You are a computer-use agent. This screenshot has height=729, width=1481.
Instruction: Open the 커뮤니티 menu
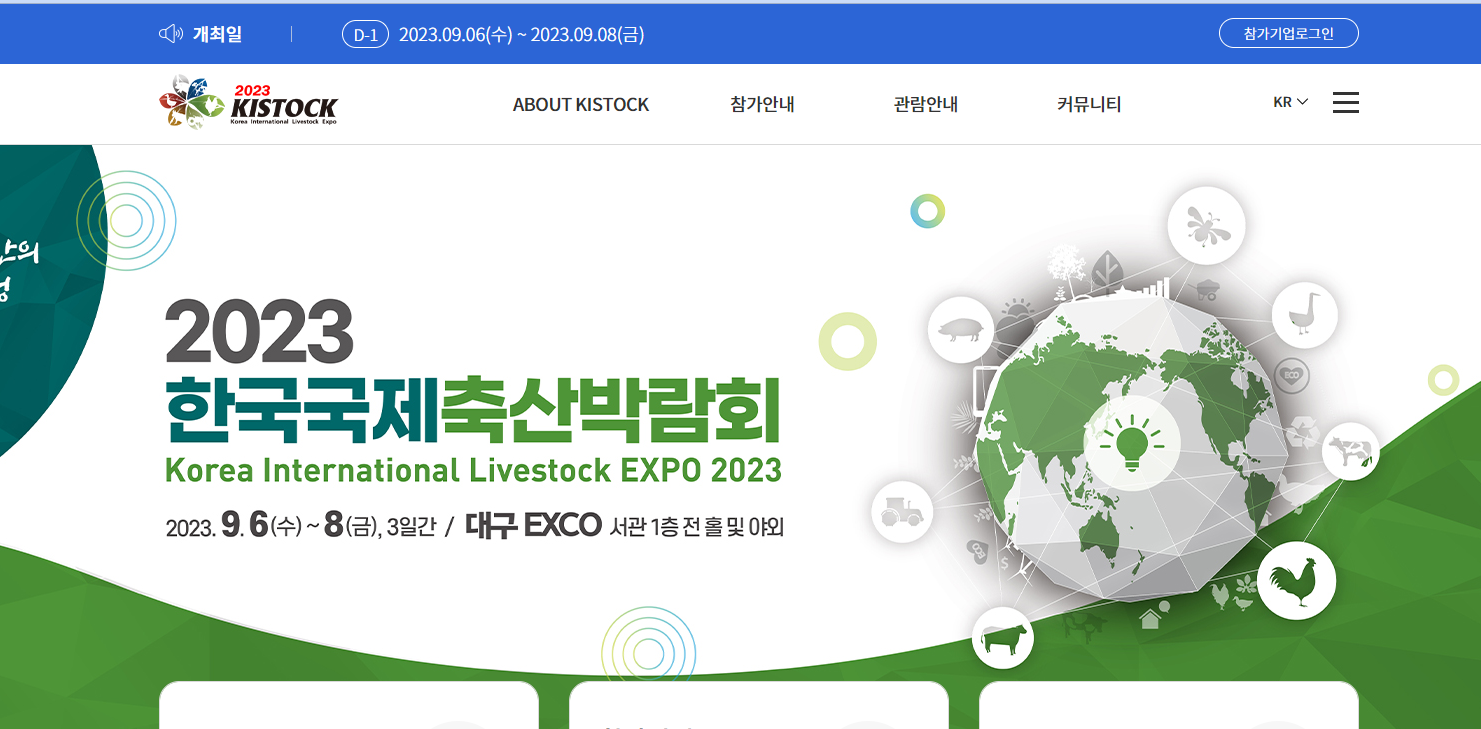[x=1089, y=104]
